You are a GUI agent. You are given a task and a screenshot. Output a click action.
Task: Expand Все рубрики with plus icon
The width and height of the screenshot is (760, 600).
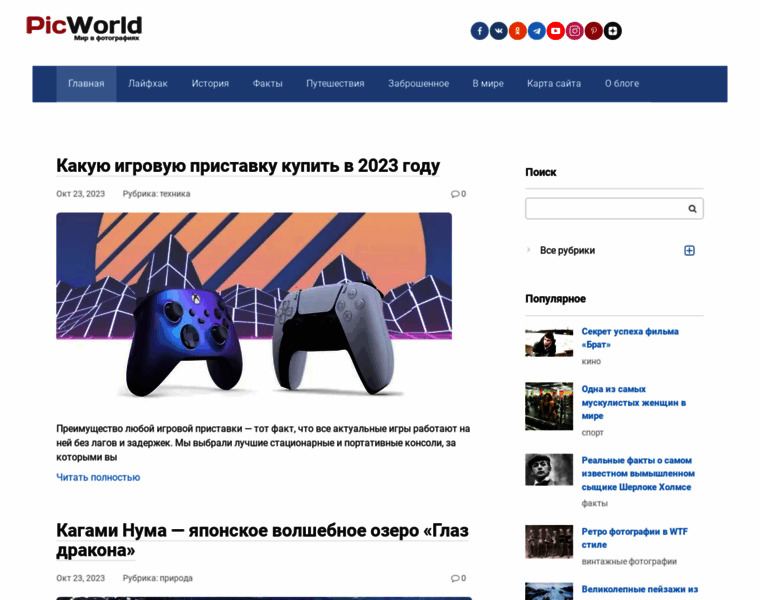(689, 251)
